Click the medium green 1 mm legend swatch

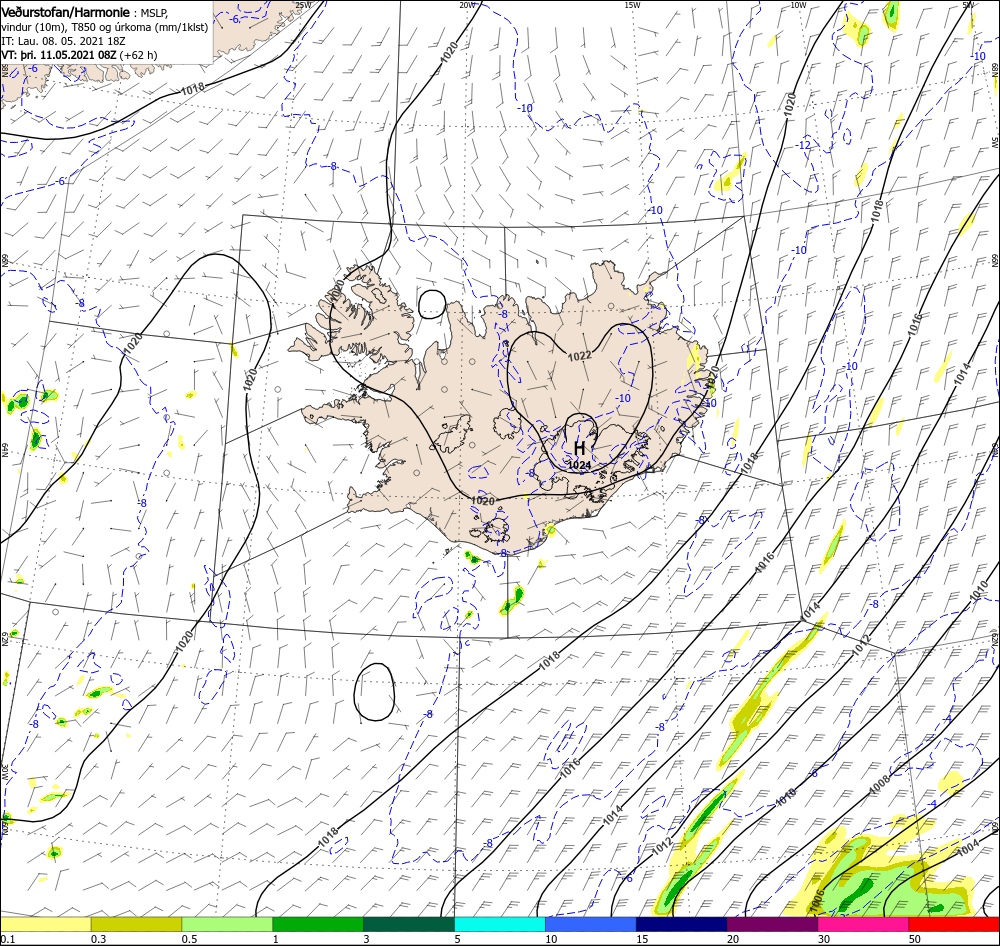pyautogui.click(x=318, y=924)
